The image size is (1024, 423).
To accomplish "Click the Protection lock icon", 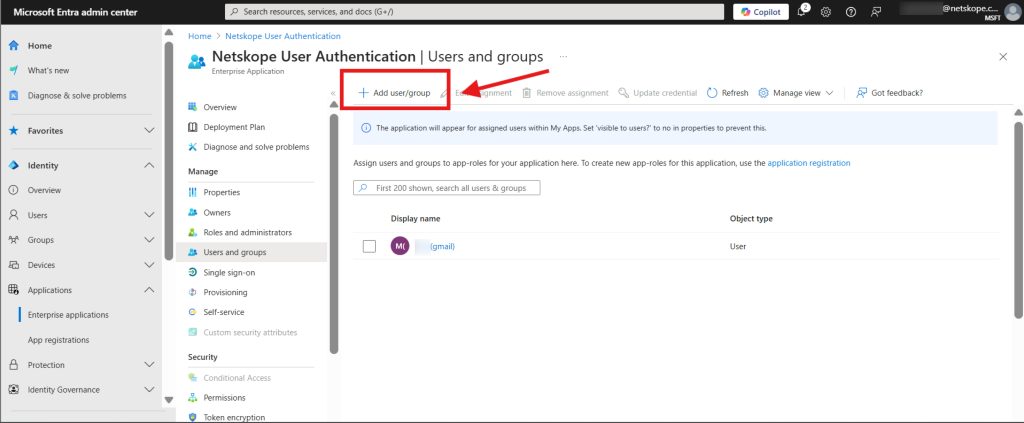I will tap(13, 365).
